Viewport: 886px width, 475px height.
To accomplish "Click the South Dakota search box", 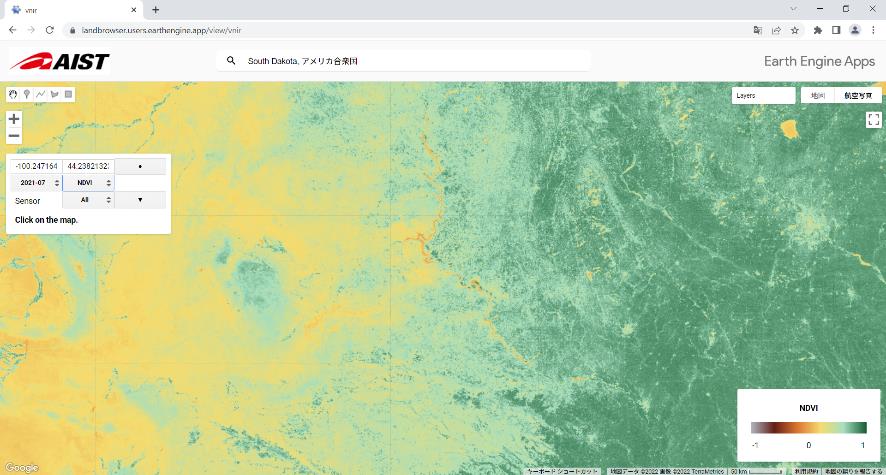I will 403,60.
